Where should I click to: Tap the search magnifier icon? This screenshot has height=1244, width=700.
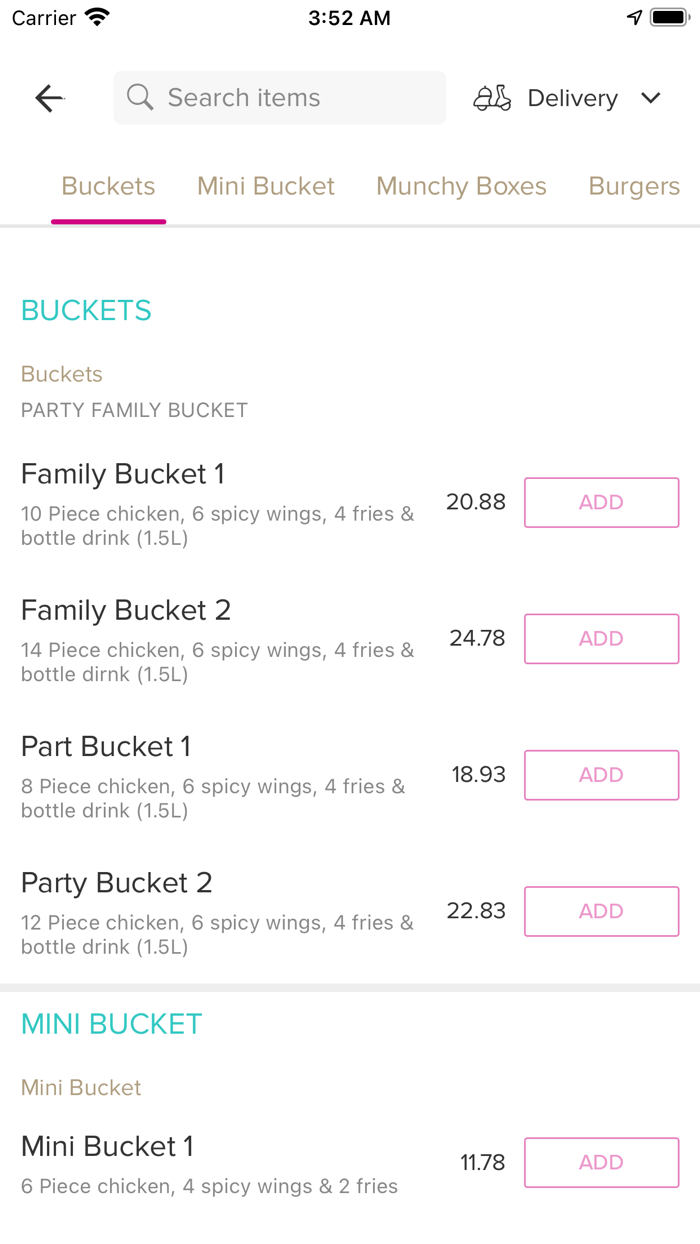(141, 97)
